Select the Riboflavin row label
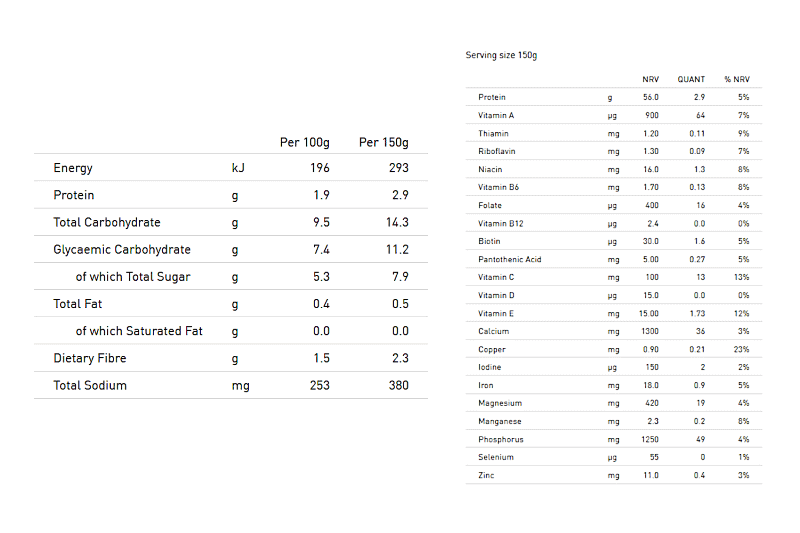The image size is (800, 533). pos(497,152)
